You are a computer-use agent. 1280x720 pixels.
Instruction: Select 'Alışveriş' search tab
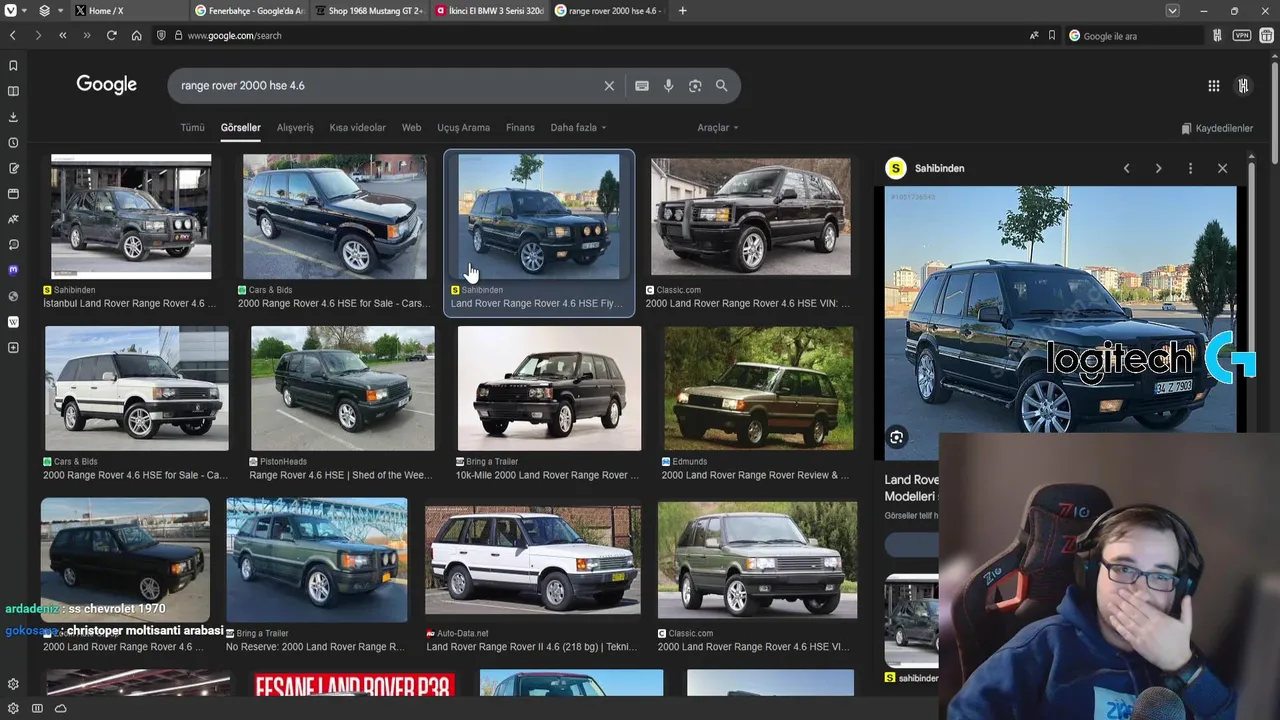(x=295, y=128)
